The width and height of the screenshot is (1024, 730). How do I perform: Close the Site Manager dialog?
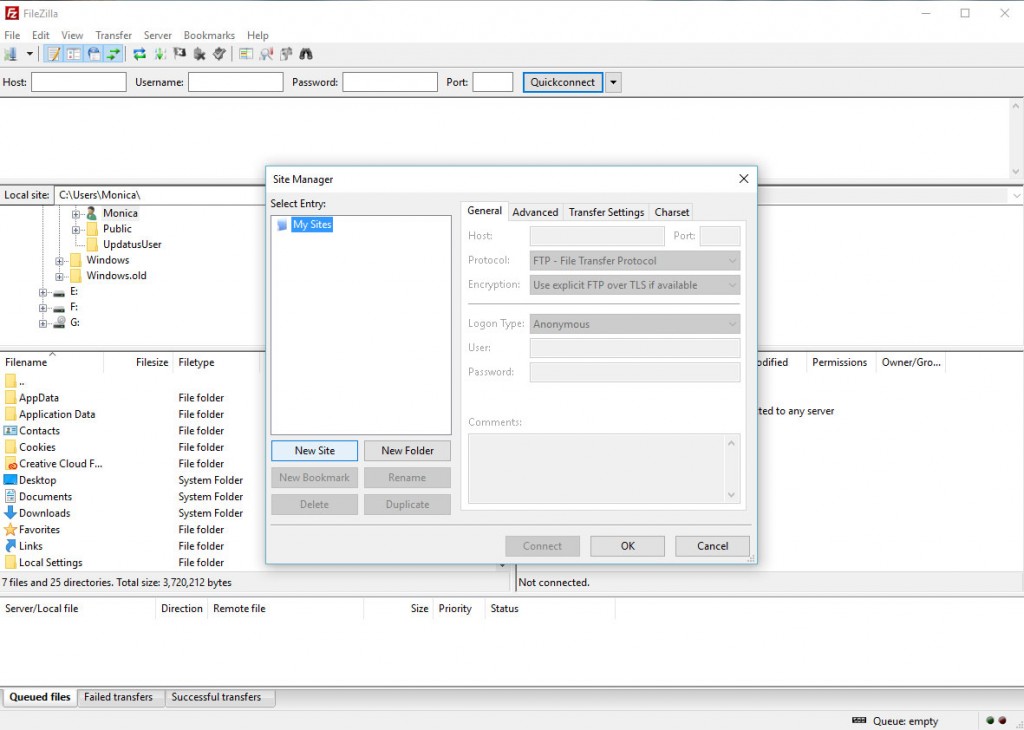pos(743,179)
